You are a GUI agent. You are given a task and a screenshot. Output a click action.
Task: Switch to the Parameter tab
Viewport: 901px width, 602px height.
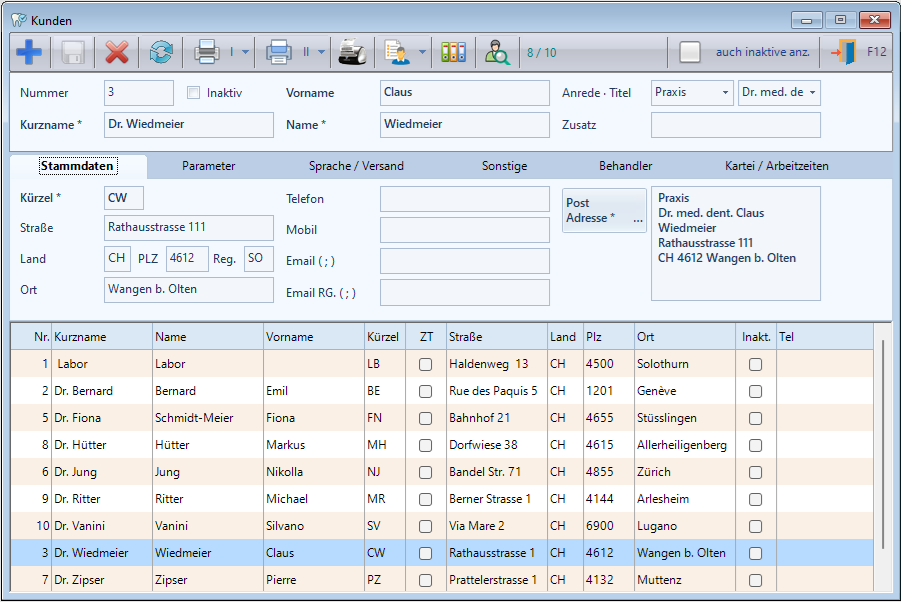click(x=209, y=166)
